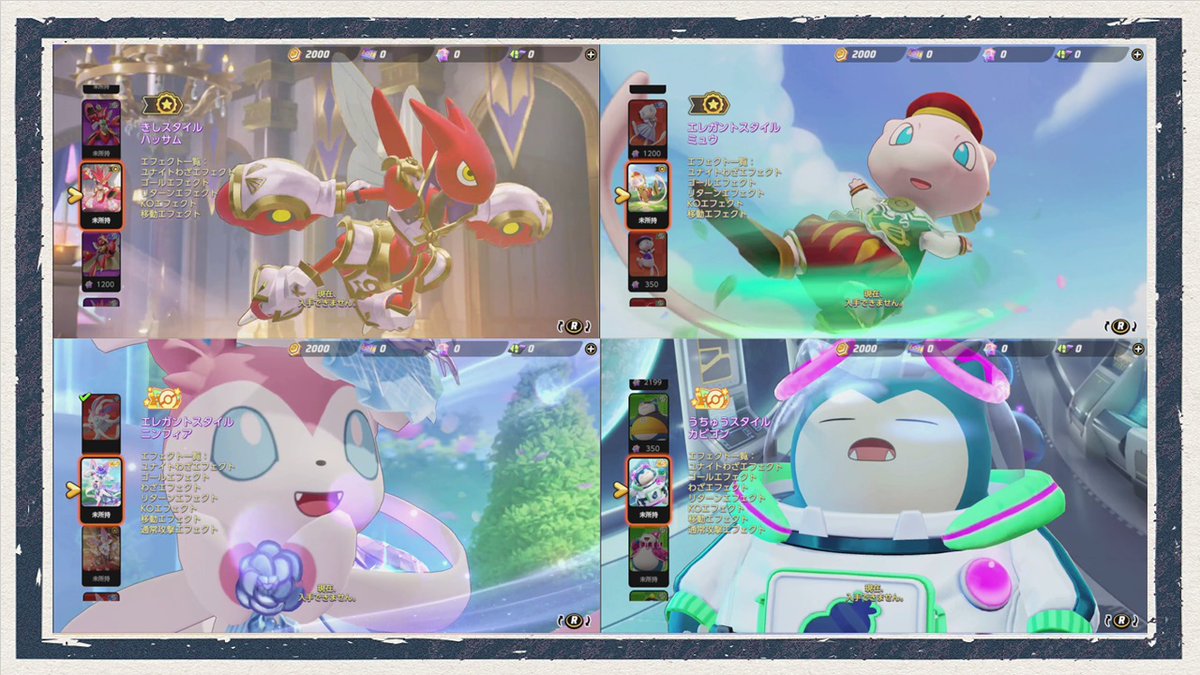Screen dimensions: 1200x675
Task: Select the Scizor holowear thumbnail priced 1200
Action: [x=101, y=261]
